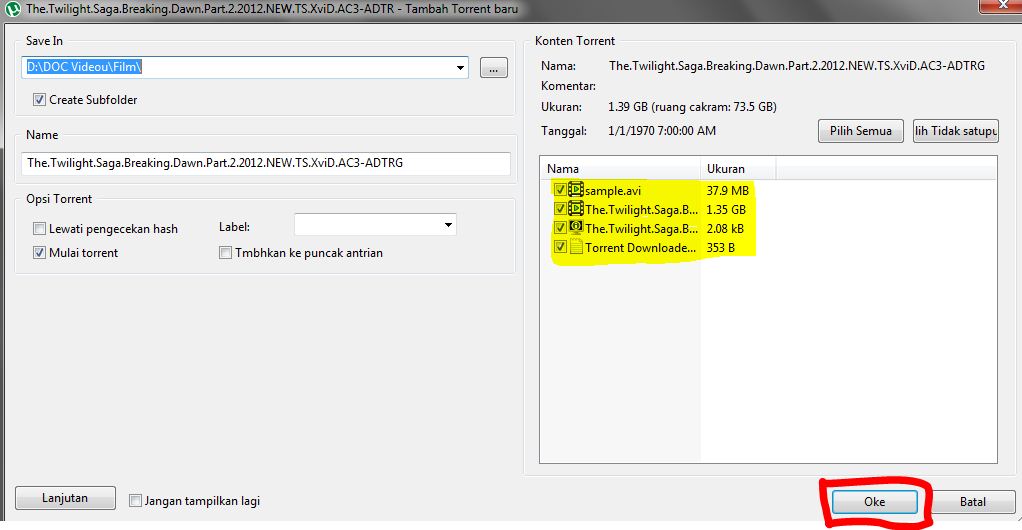Image resolution: width=1022 pixels, height=530 pixels.
Task: Click the 1.35 GB size value
Action: (726, 210)
